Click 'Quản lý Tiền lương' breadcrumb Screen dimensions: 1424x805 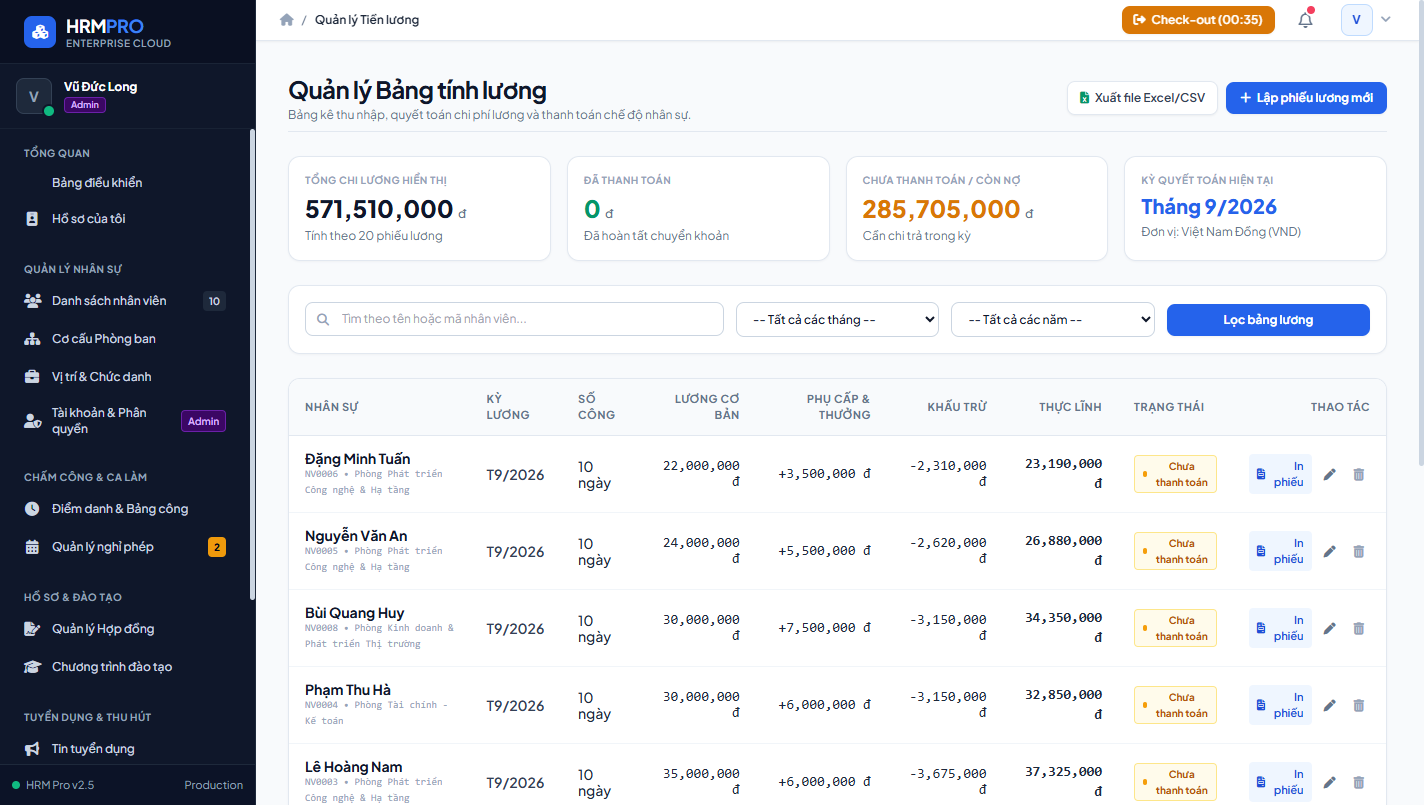pyautogui.click(x=367, y=20)
